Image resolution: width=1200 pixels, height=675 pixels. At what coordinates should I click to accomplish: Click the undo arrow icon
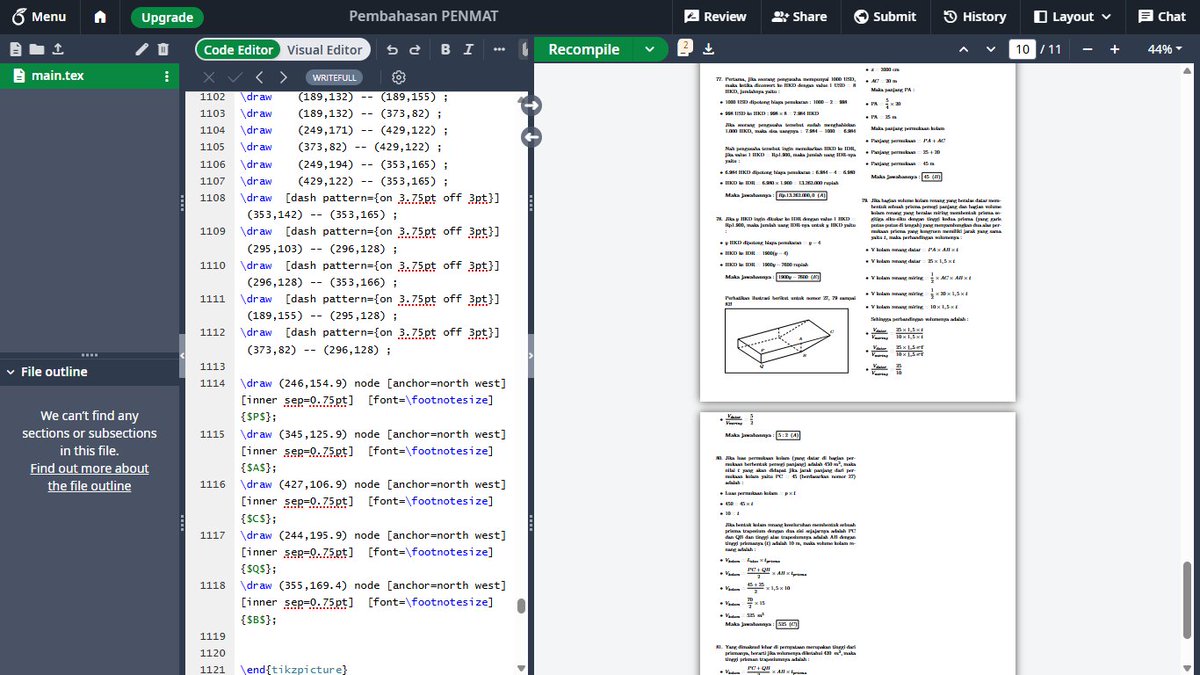click(392, 49)
